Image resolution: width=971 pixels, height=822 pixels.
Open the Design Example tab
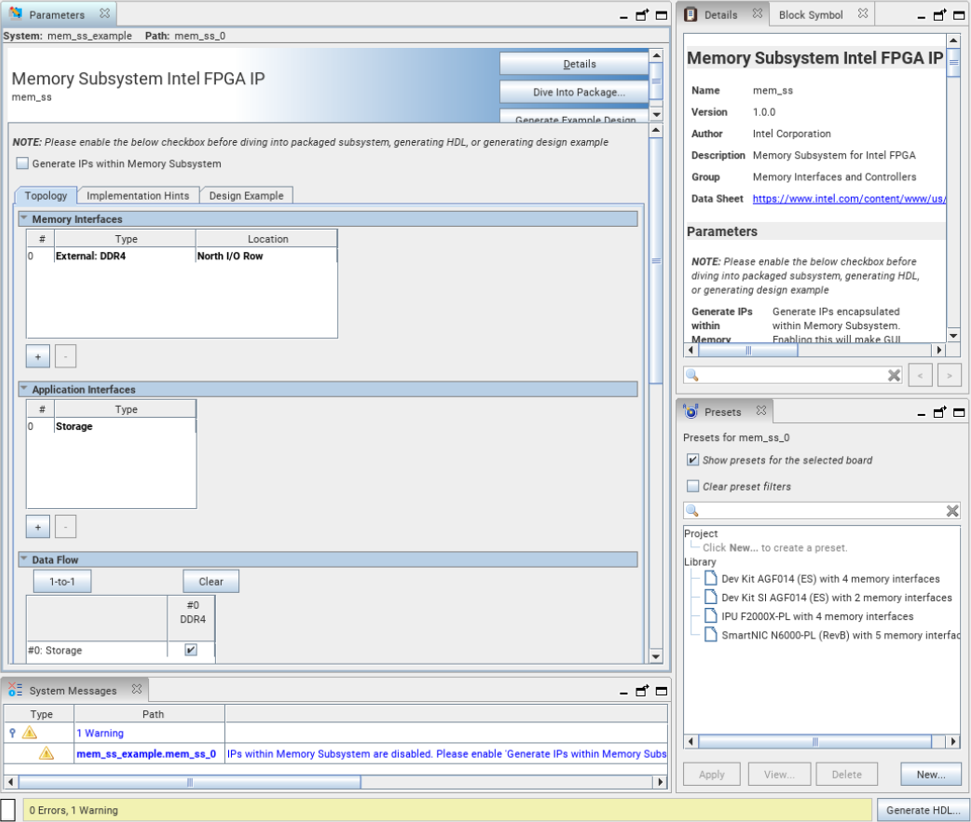coord(246,195)
